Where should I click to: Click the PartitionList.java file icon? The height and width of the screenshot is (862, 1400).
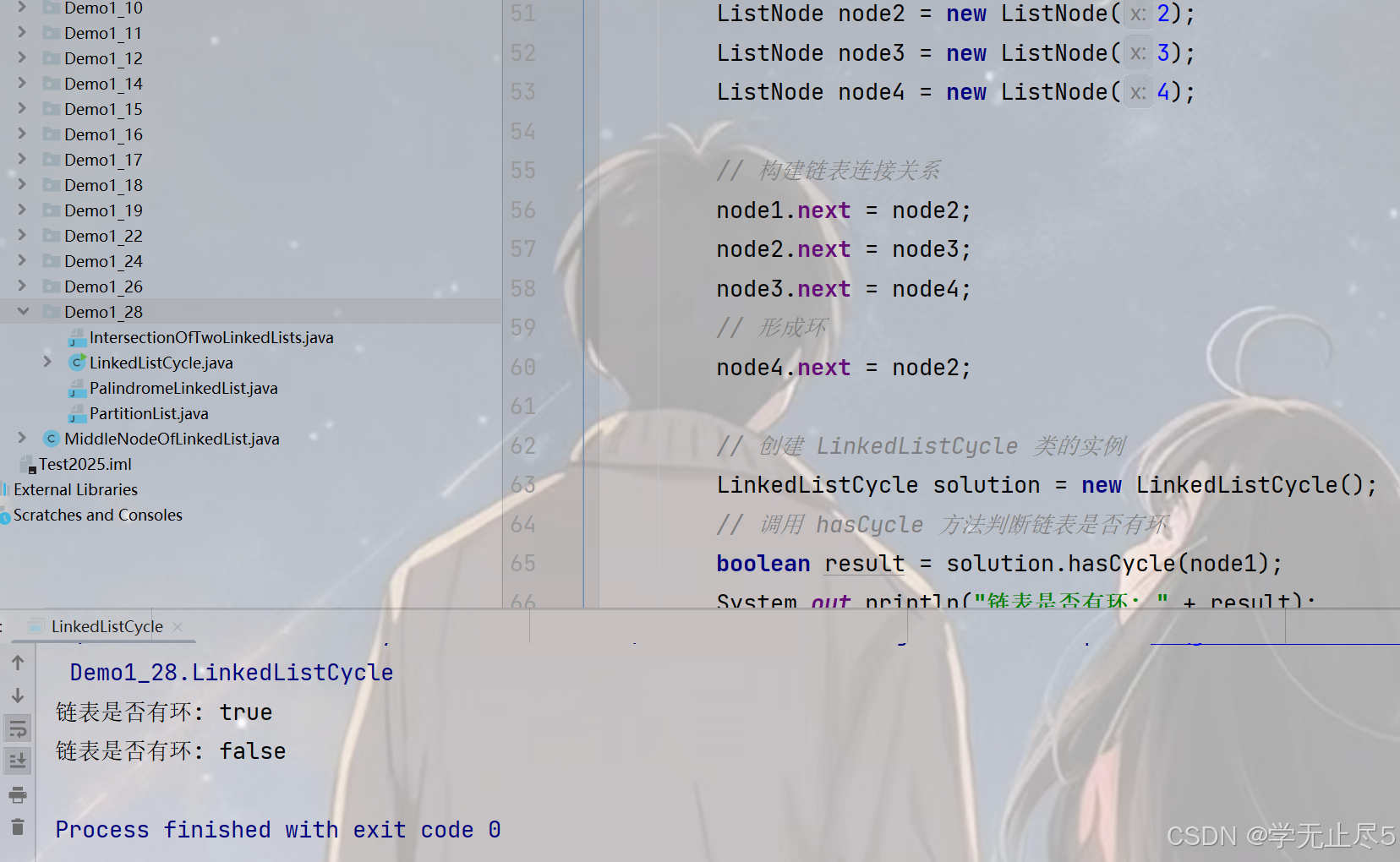click(77, 414)
